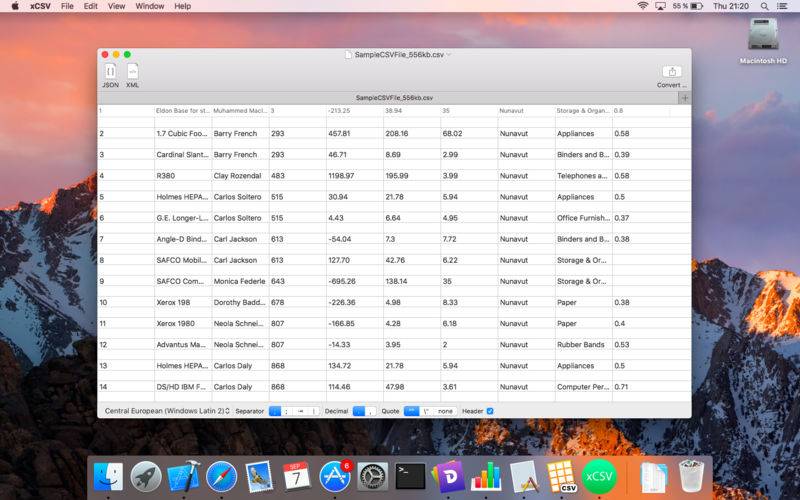Select comma separator segment
Screen dimensions: 800x500
pyautogui.click(x=275, y=411)
